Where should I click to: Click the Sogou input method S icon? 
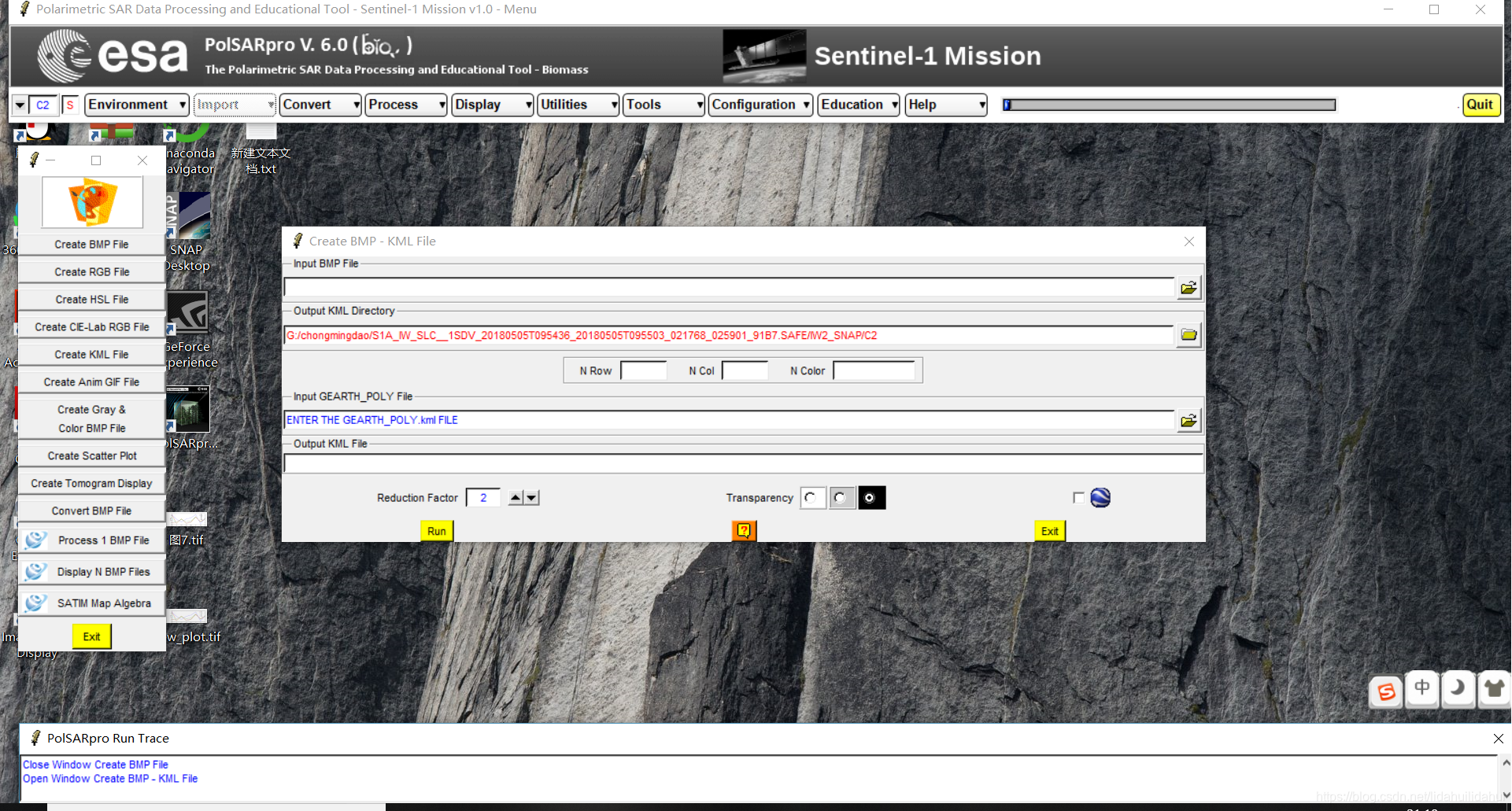pos(1386,691)
